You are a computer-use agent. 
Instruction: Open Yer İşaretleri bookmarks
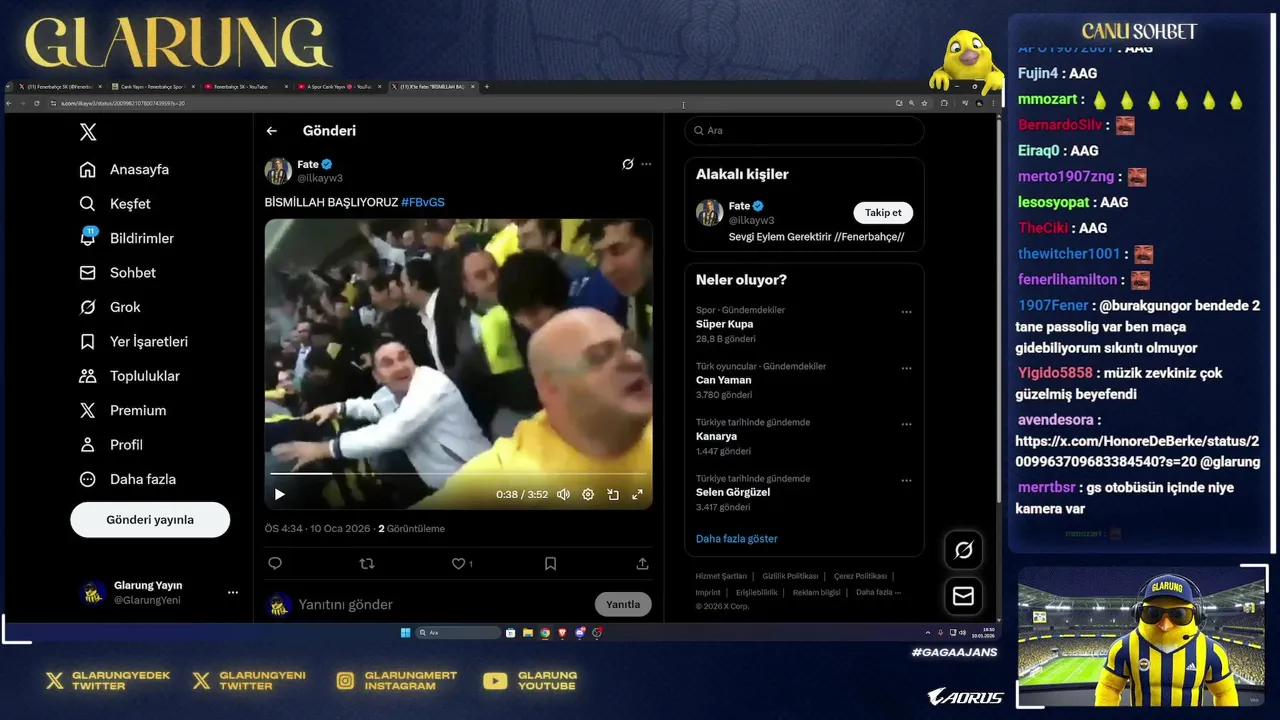pos(134,342)
